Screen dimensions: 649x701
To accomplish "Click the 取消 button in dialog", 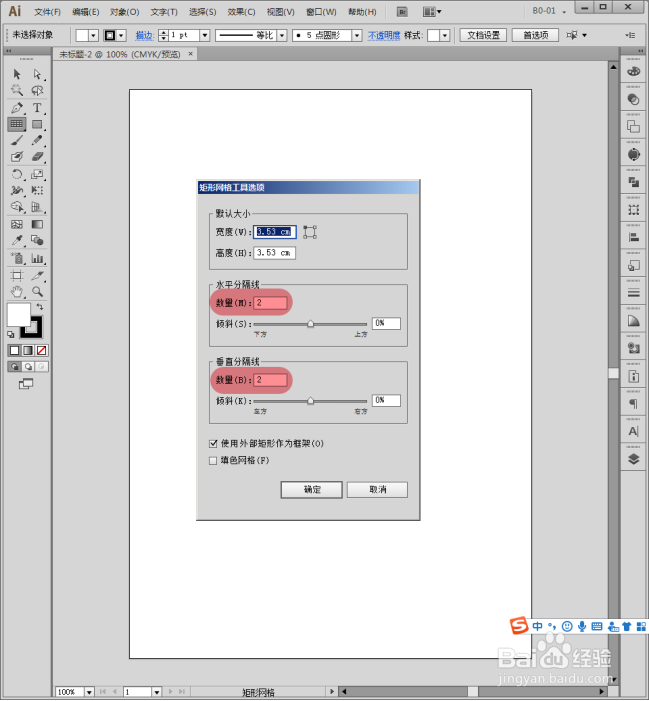I will pos(377,490).
